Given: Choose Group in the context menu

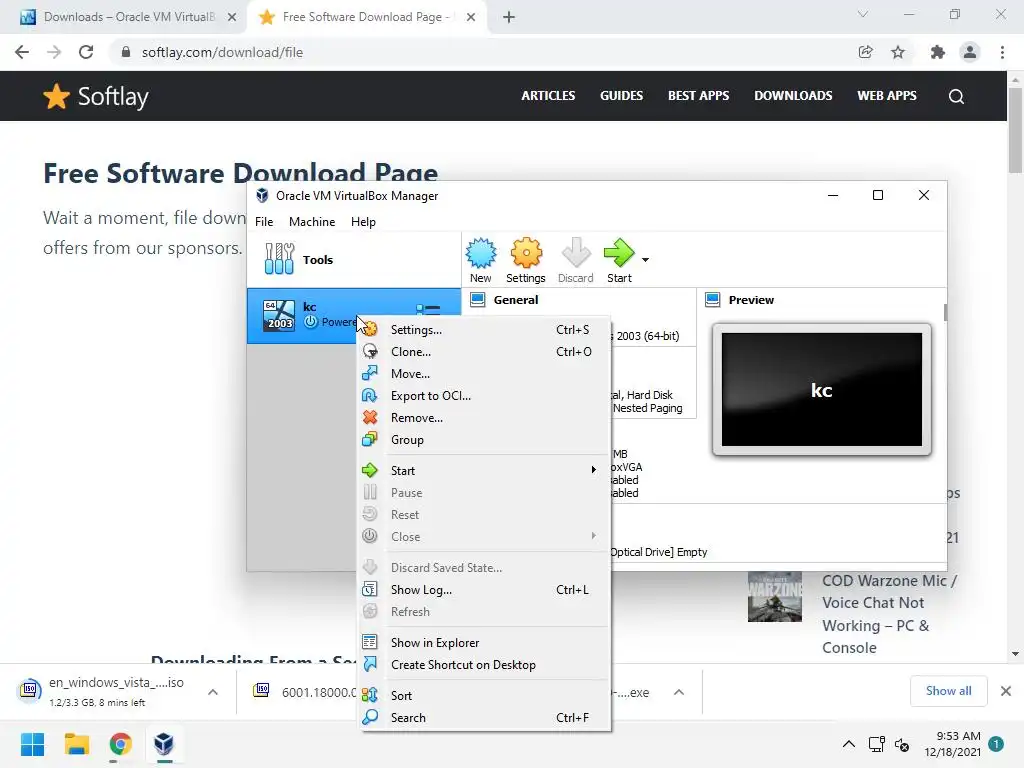Looking at the screenshot, I should [x=485, y=440].
